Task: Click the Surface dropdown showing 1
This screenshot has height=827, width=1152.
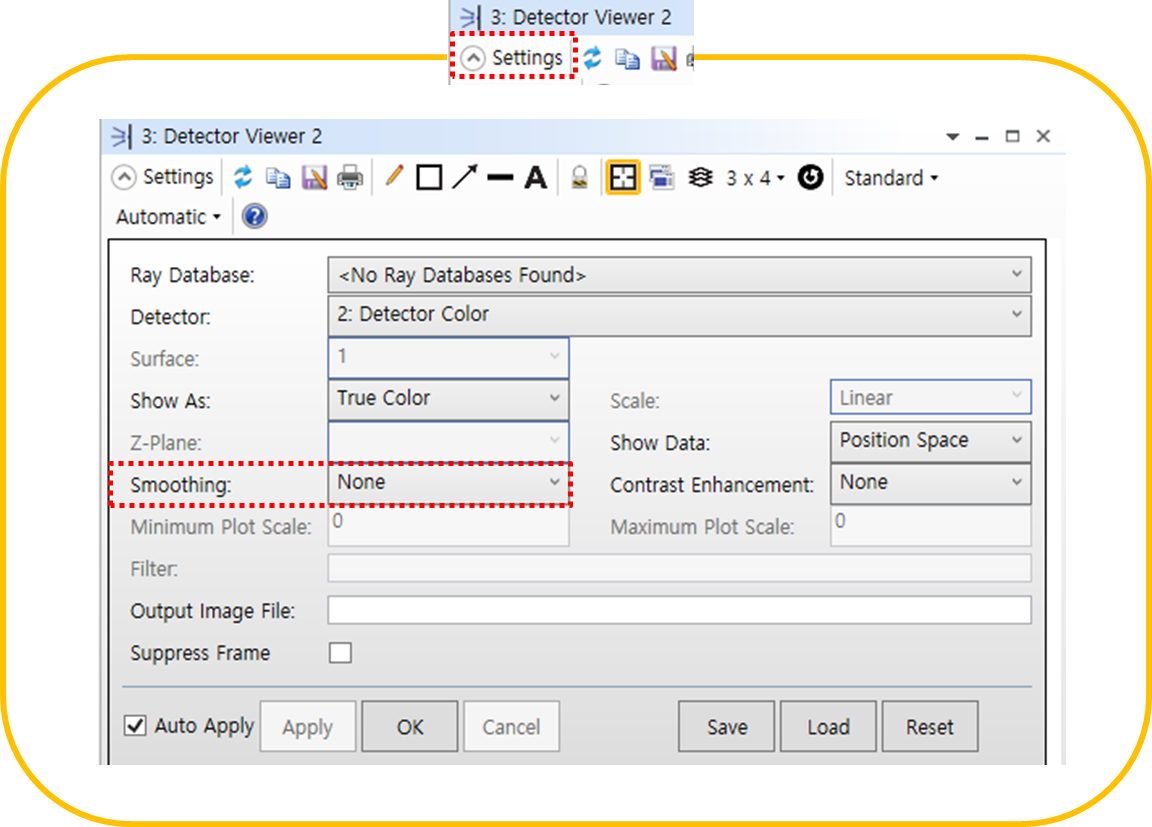Action: click(448, 358)
